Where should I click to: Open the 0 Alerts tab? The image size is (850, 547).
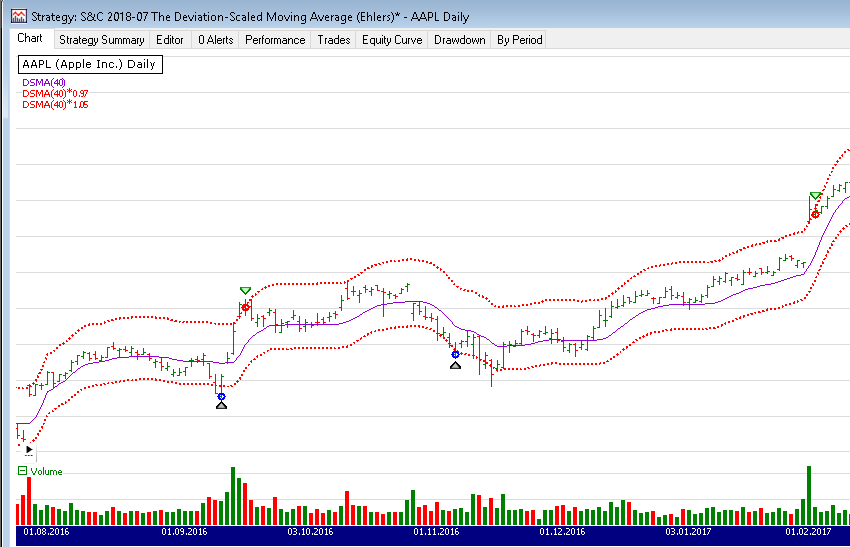[214, 40]
